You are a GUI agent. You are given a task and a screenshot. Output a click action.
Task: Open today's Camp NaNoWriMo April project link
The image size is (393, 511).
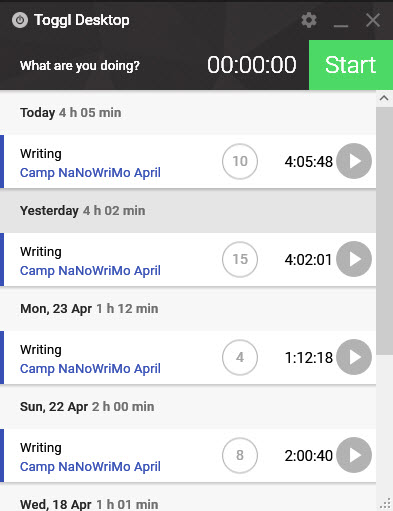point(90,173)
